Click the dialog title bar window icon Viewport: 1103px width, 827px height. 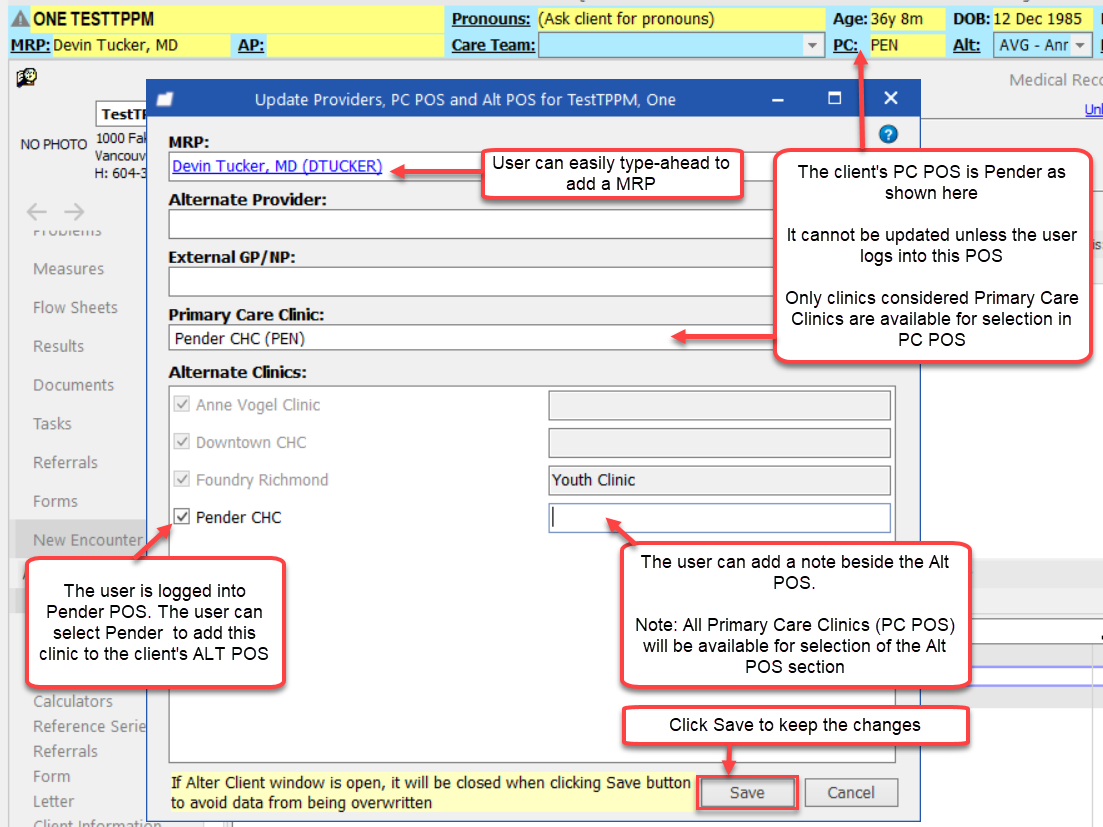point(165,99)
